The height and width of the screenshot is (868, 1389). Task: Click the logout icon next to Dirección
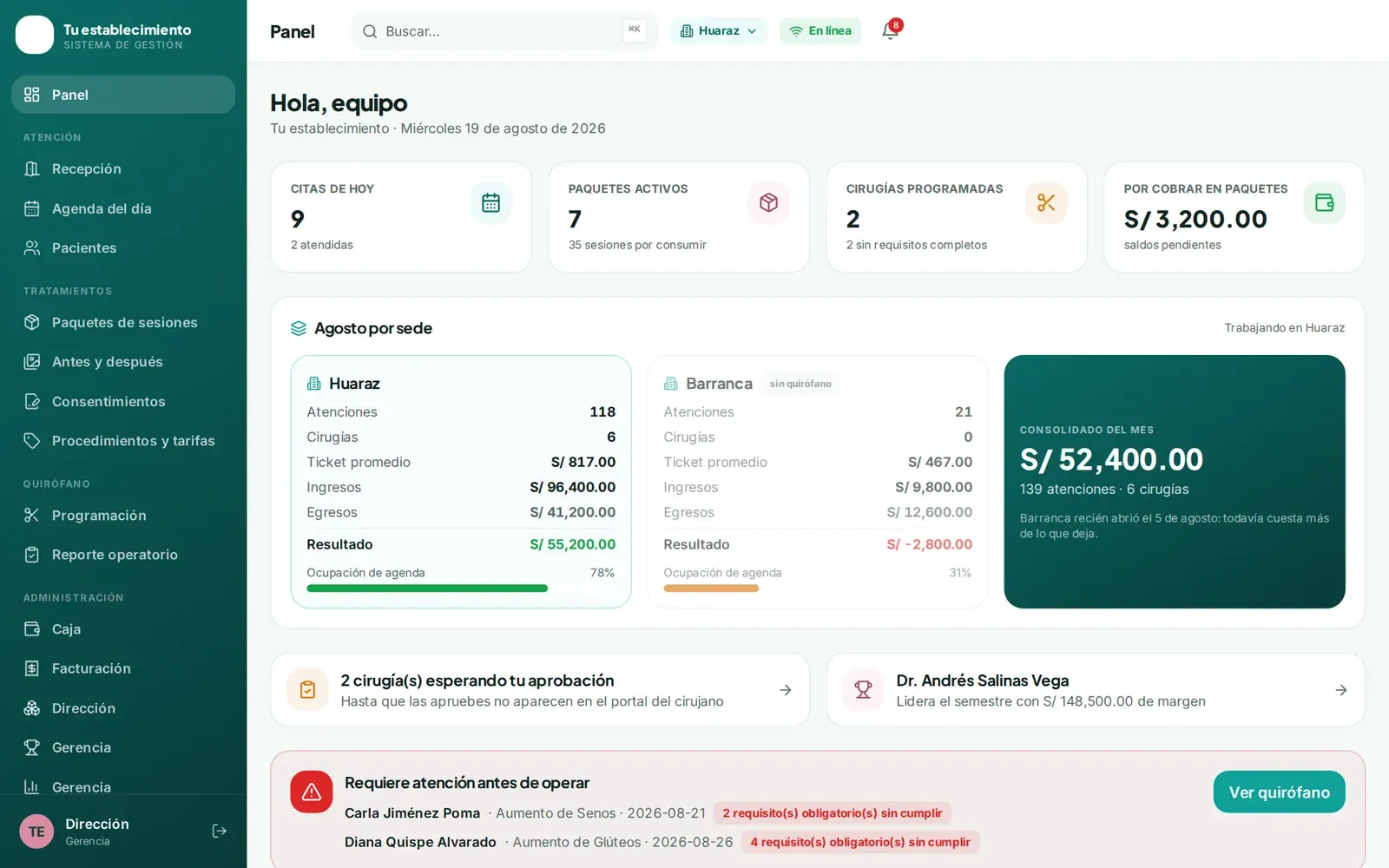point(220,831)
